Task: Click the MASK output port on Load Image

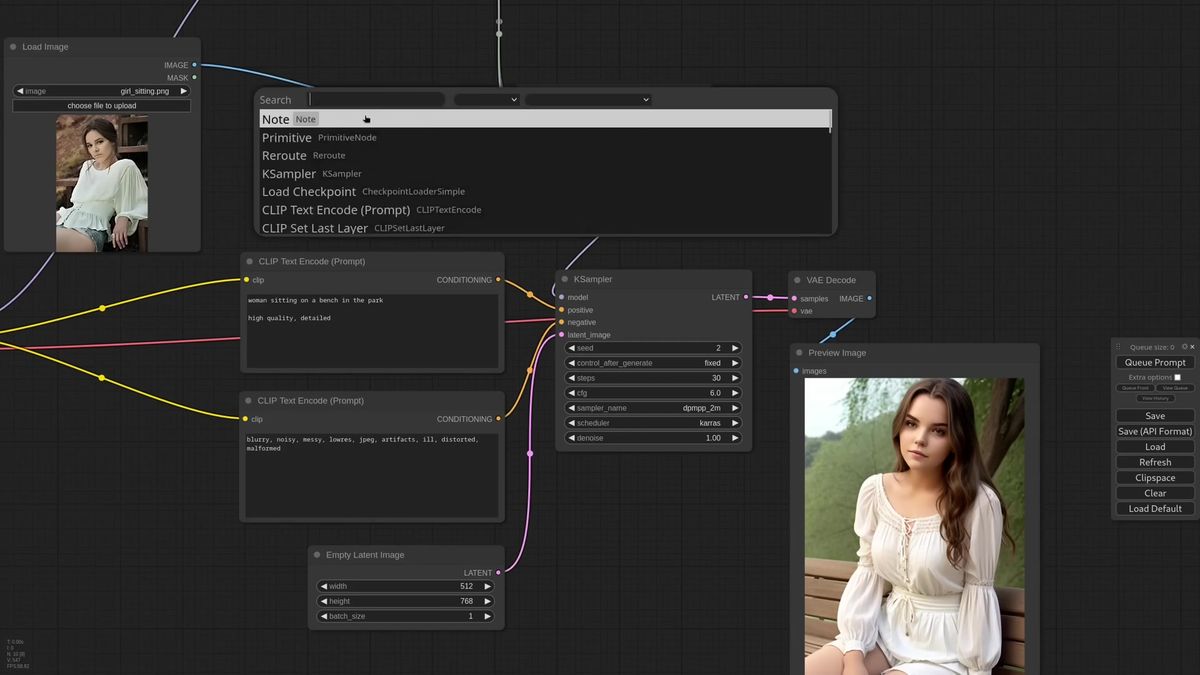Action: (195, 78)
